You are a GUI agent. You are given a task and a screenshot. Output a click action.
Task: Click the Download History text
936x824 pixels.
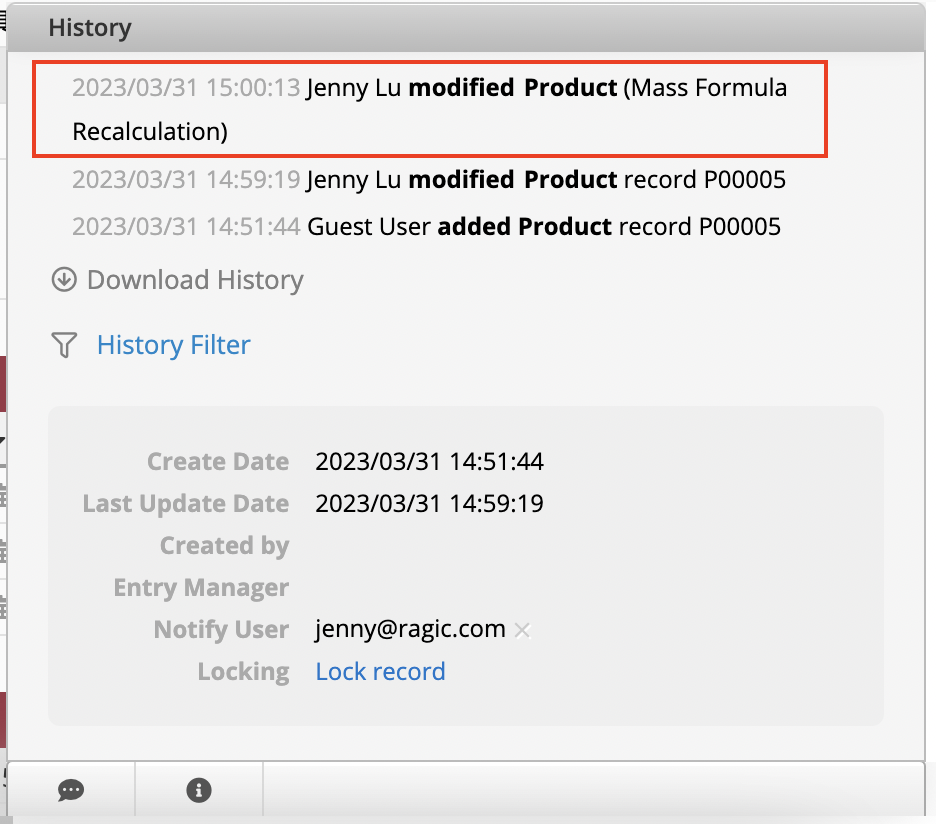[x=195, y=280]
